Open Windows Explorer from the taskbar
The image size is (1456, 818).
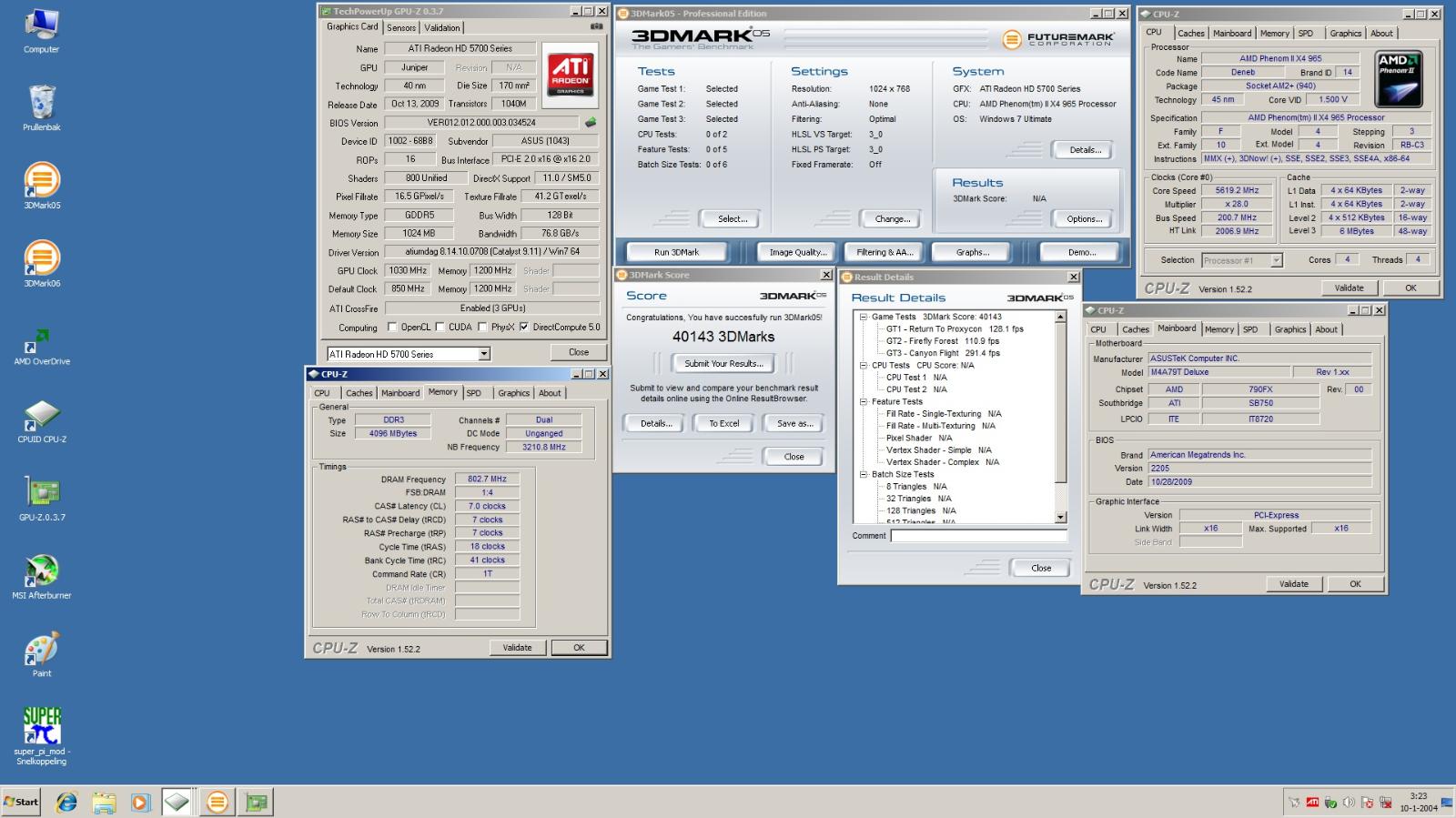(104, 802)
